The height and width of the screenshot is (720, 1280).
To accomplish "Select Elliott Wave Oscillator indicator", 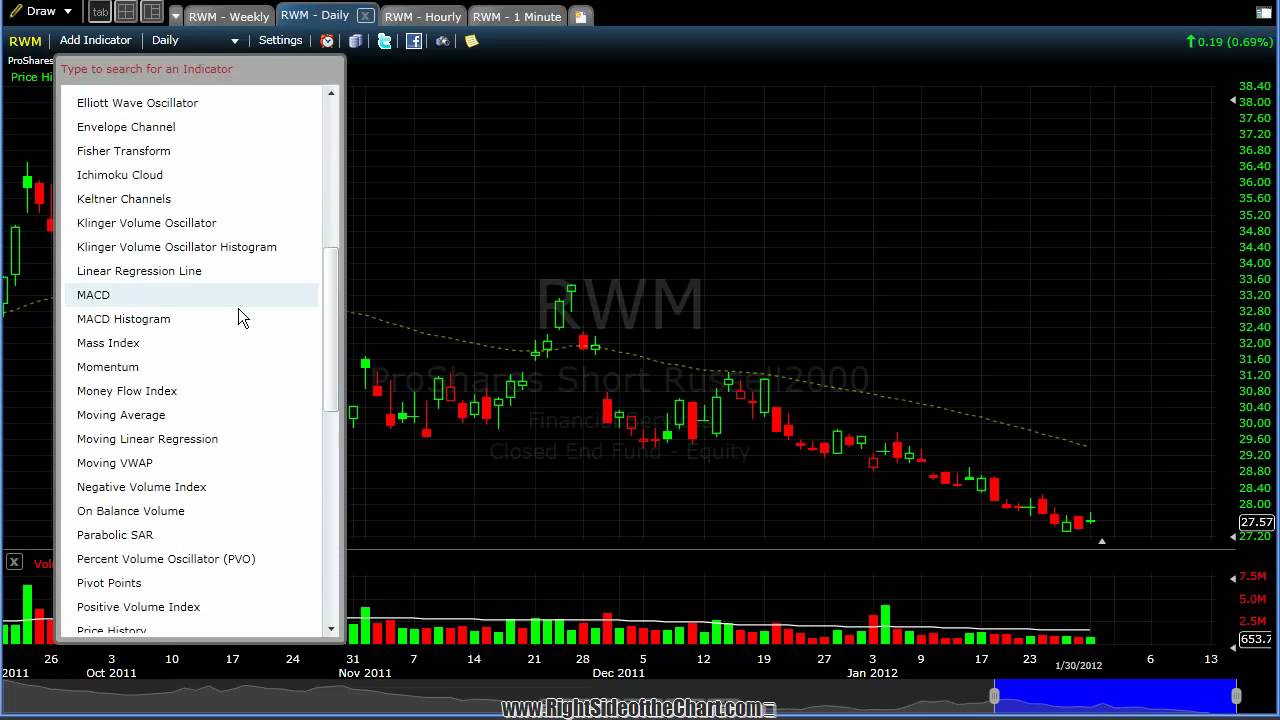I will 192,103.
